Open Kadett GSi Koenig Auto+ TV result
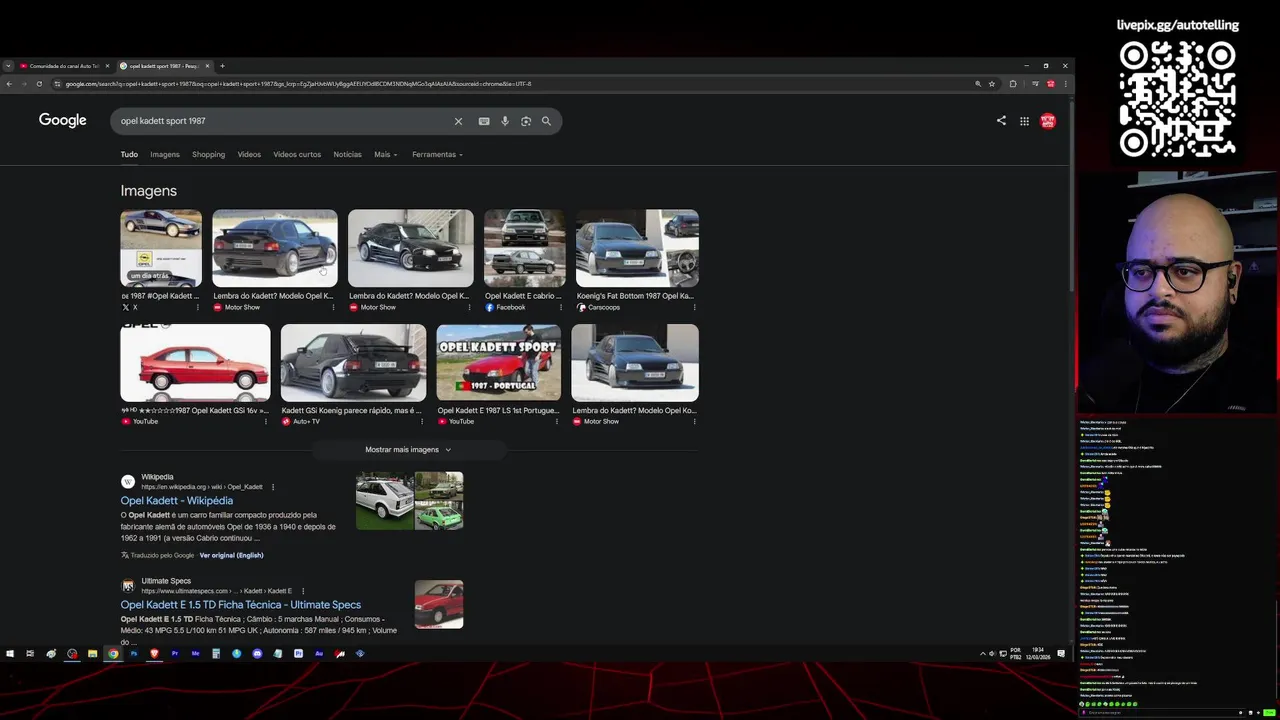Screen dimensions: 1280x720 point(353,362)
